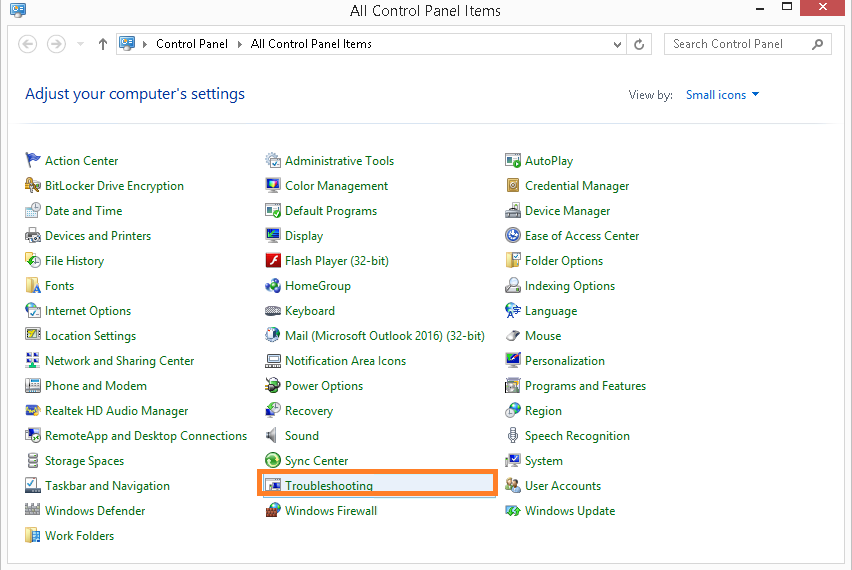Image resolution: width=852 pixels, height=570 pixels.
Task: Click the Sound speaker icon
Action: [x=273, y=435]
